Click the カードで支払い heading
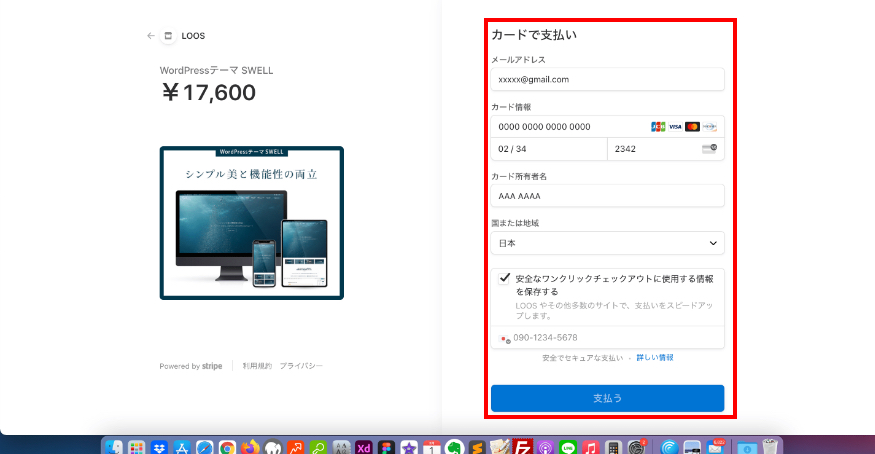 click(534, 35)
